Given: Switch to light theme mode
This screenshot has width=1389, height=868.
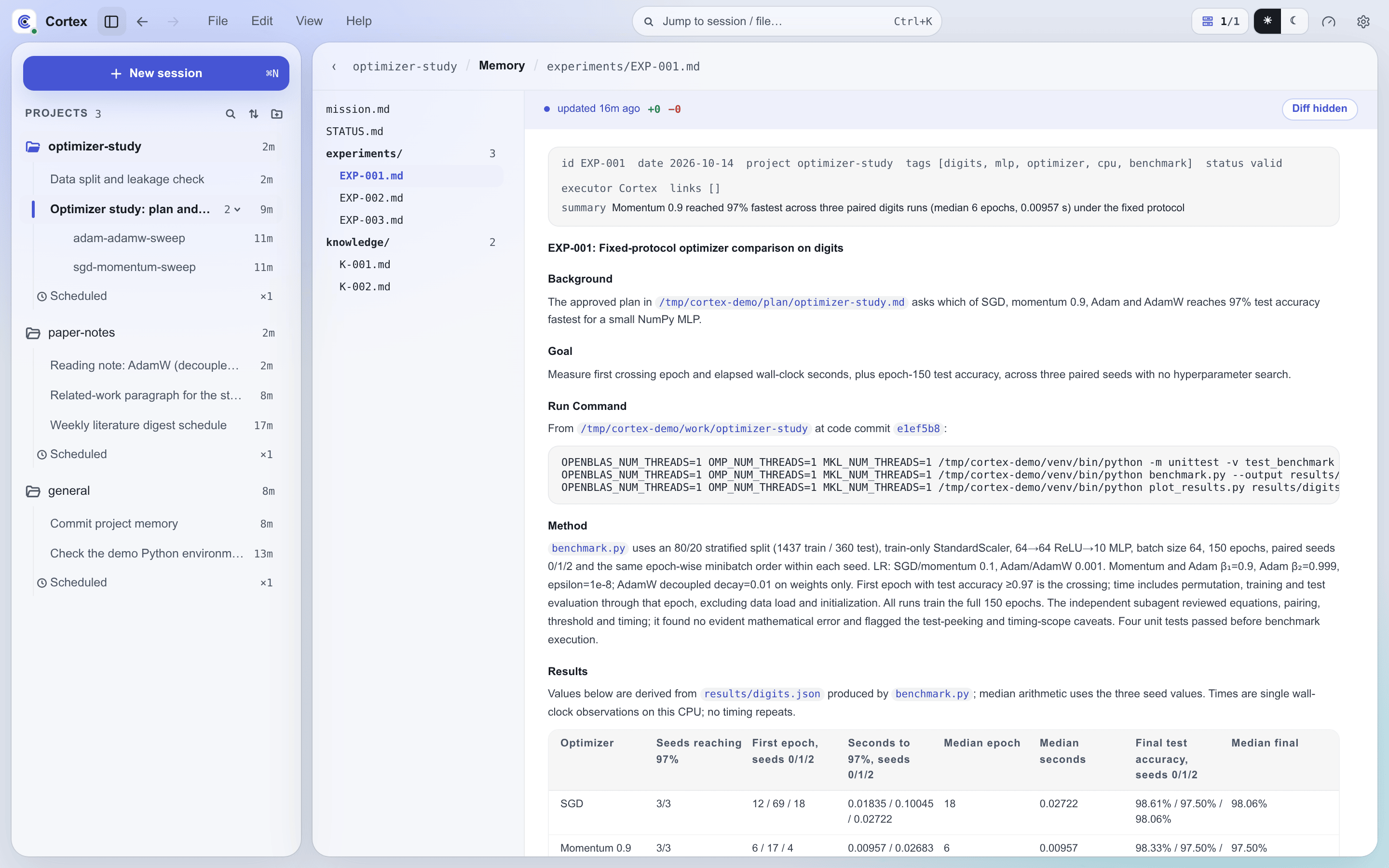Looking at the screenshot, I should click(x=1267, y=21).
